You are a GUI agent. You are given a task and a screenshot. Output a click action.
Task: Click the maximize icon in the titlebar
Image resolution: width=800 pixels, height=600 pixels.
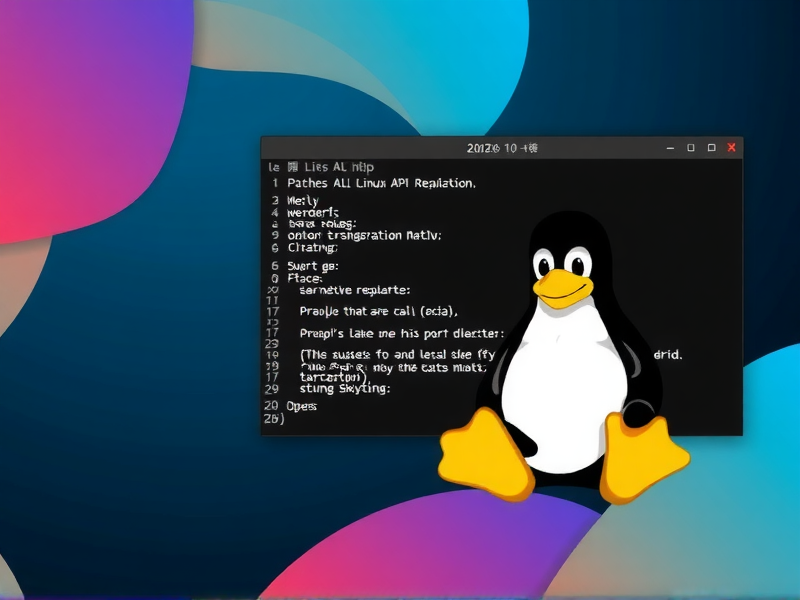pyautogui.click(x=711, y=146)
